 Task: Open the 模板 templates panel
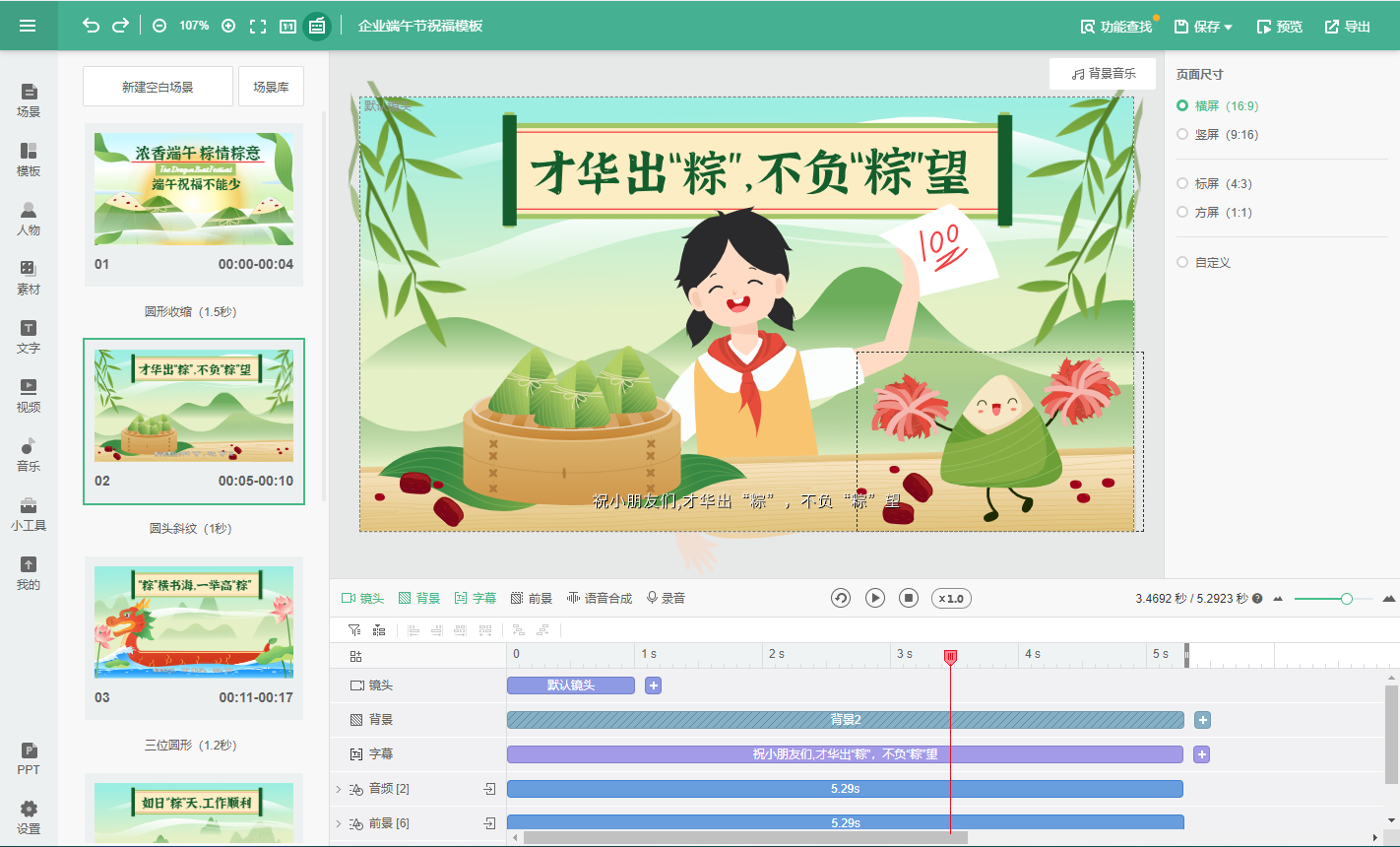coord(29,159)
